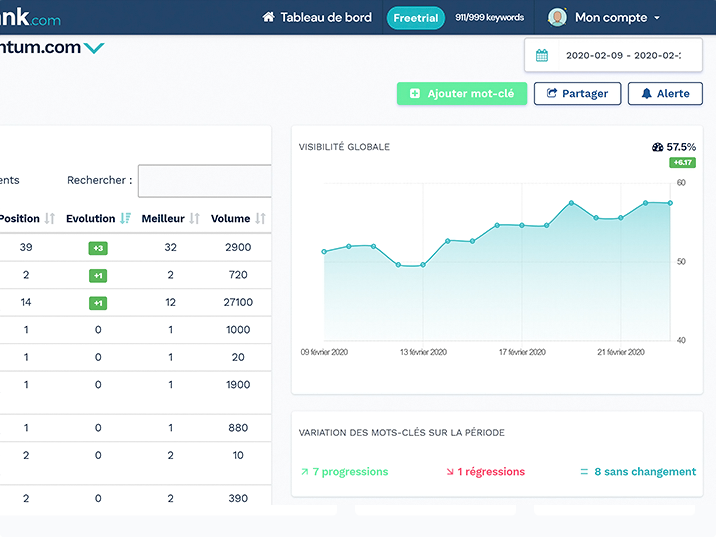Click the gauge icon next to 57.5%

pos(657,147)
